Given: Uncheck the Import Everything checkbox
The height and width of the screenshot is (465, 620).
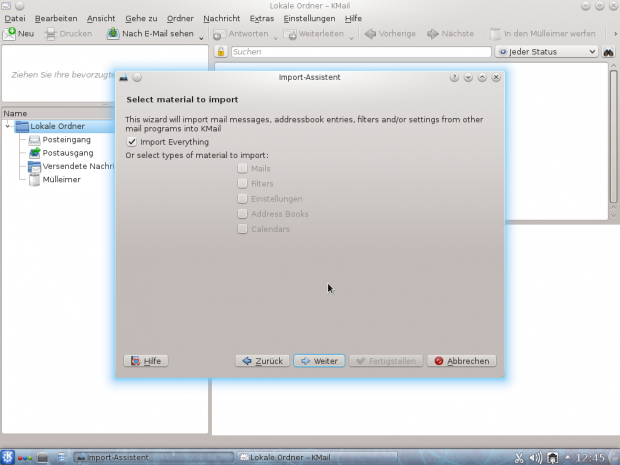Looking at the screenshot, I should pos(132,142).
